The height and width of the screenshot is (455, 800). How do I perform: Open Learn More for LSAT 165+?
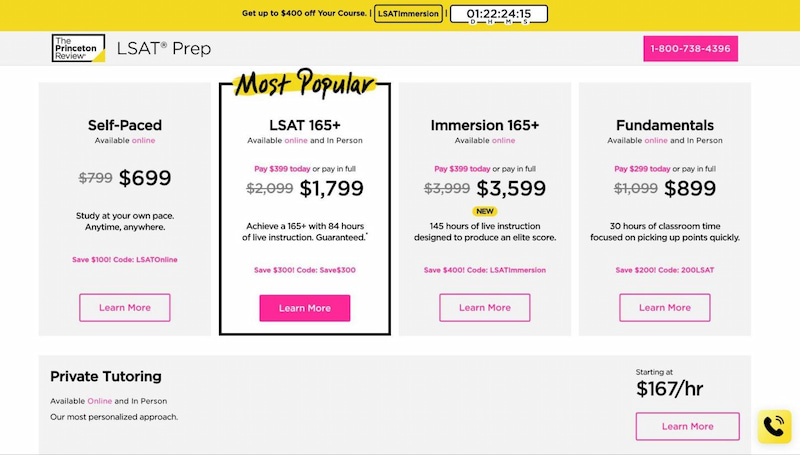(305, 308)
